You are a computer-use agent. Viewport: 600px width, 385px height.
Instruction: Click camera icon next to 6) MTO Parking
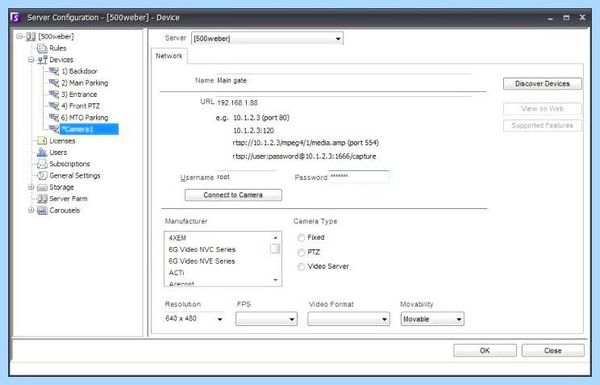coord(54,117)
